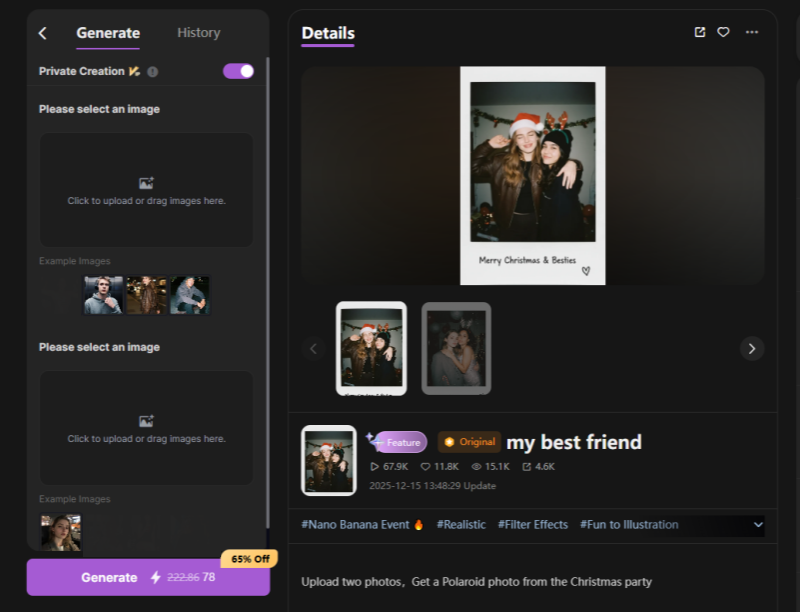
Task: Choose the first example image thumbnail
Action: 103,295
